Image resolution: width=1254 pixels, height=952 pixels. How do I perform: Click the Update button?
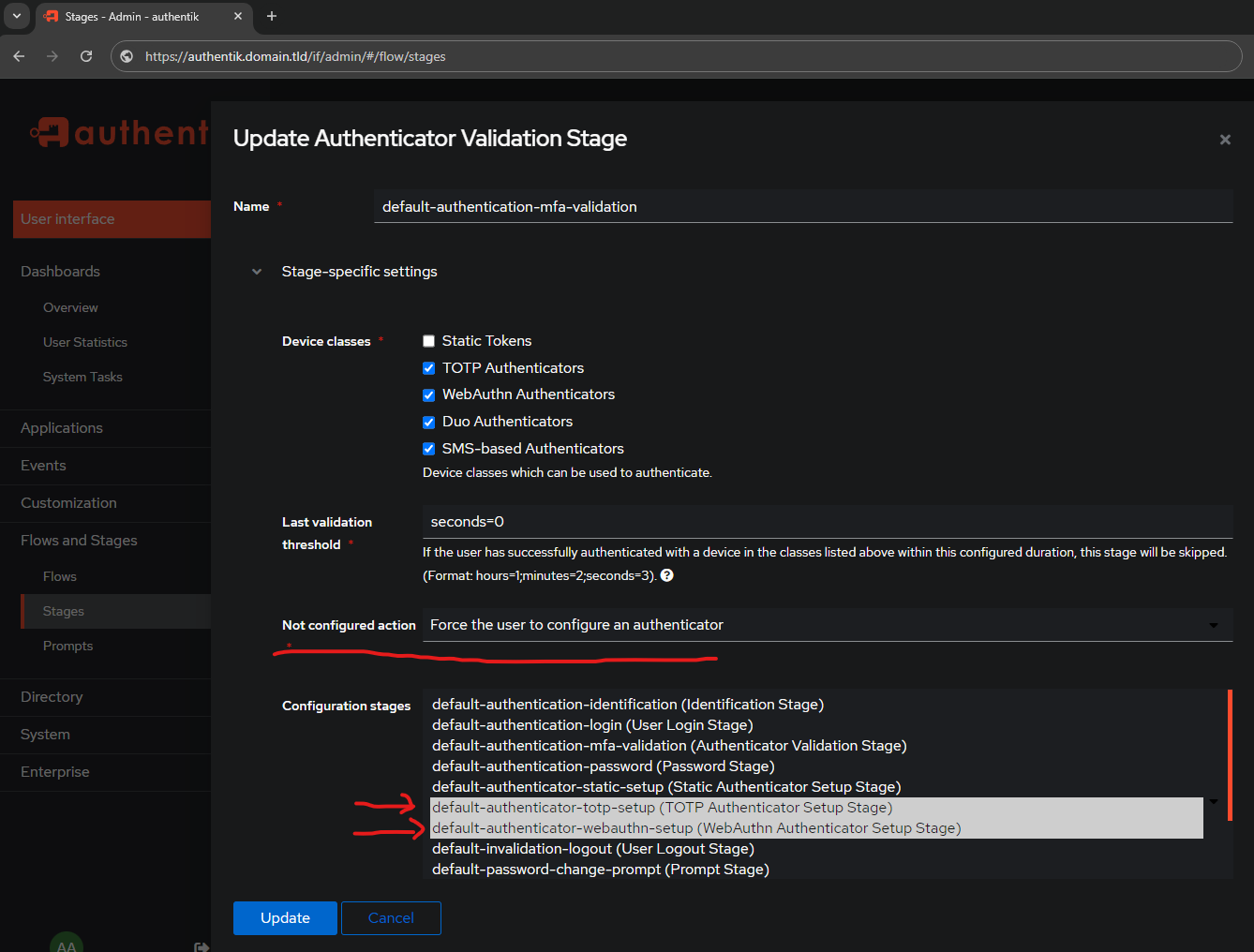[x=285, y=918]
